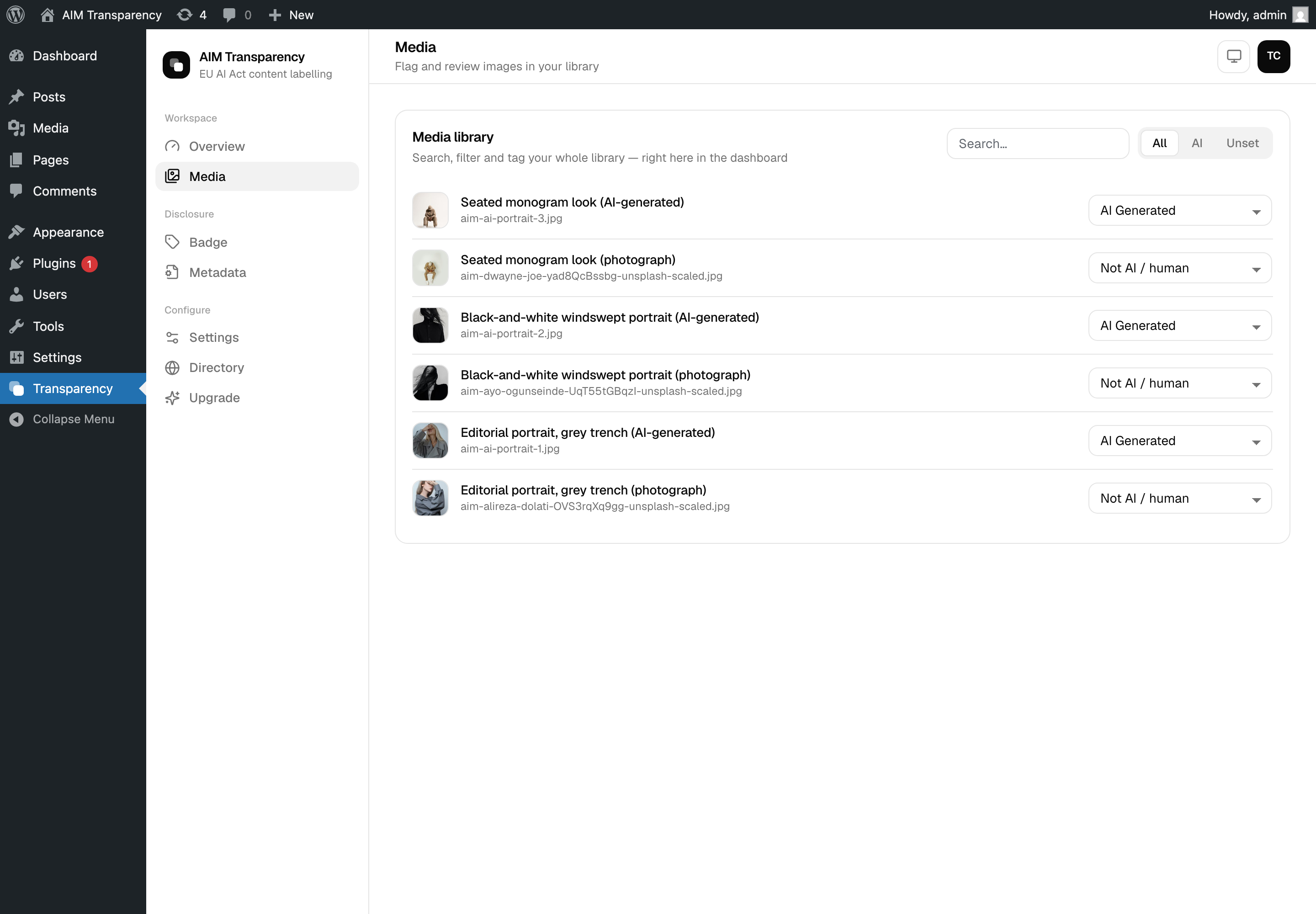Select the All filter tab
This screenshot has width=1316, height=914.
click(x=1159, y=143)
